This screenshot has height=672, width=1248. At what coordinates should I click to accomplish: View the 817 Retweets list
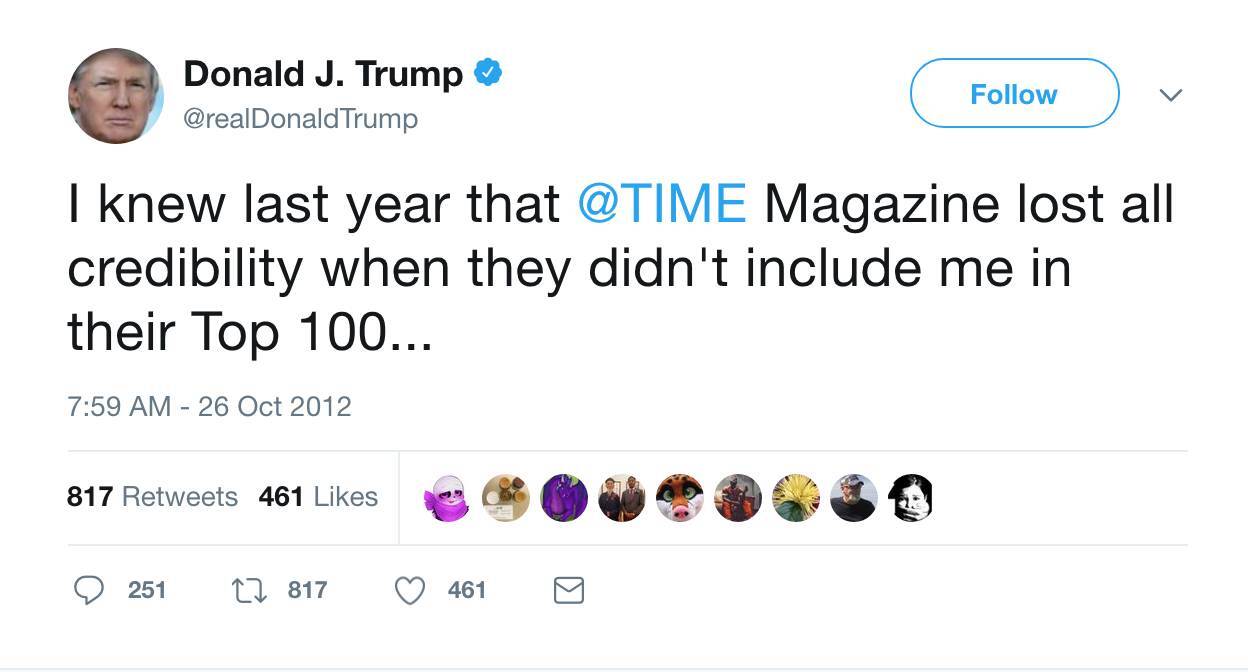click(x=152, y=496)
